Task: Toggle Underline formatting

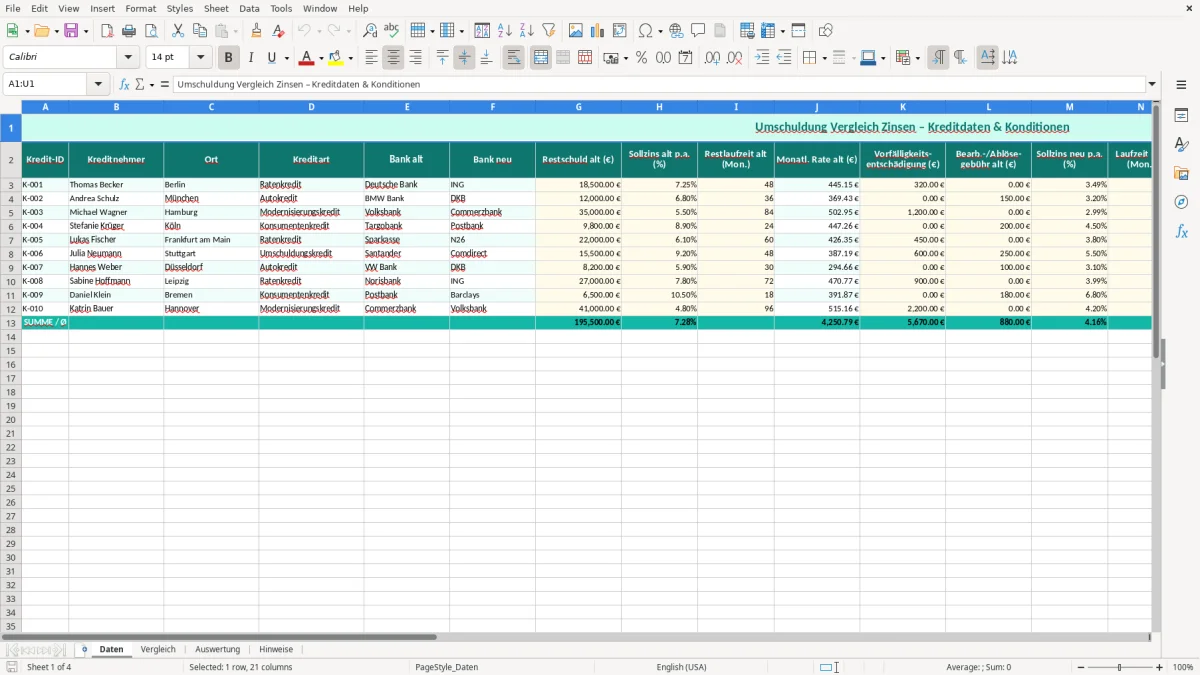Action: [x=271, y=58]
